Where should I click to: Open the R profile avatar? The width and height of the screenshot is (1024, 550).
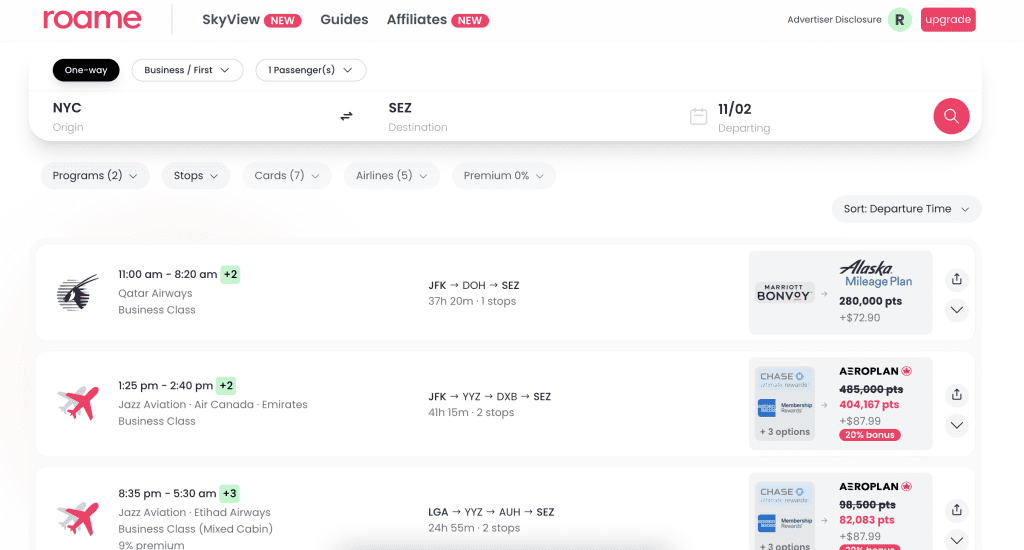pyautogui.click(x=899, y=20)
